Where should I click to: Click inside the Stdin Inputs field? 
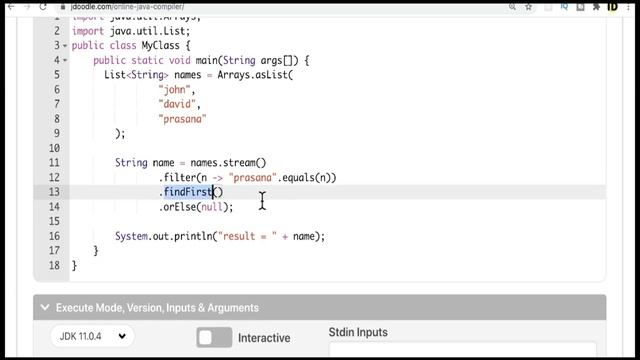coord(462,349)
